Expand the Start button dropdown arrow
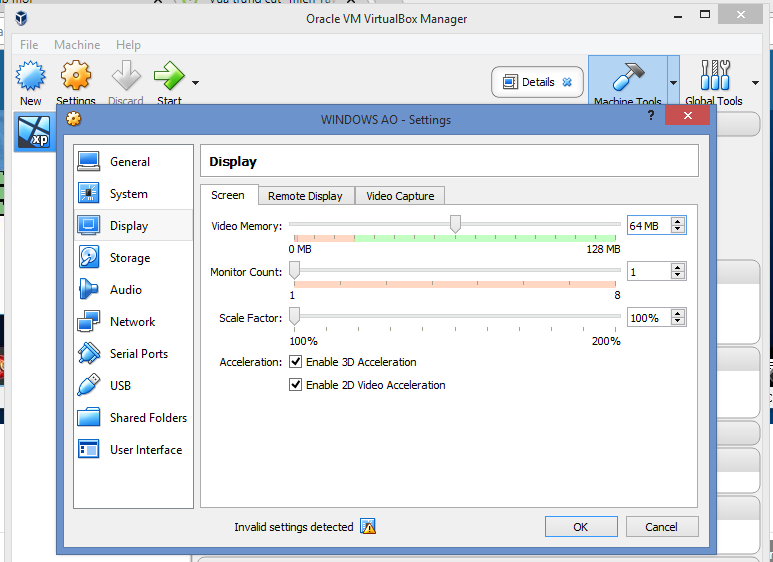Image resolution: width=773 pixels, height=562 pixels. click(x=195, y=82)
